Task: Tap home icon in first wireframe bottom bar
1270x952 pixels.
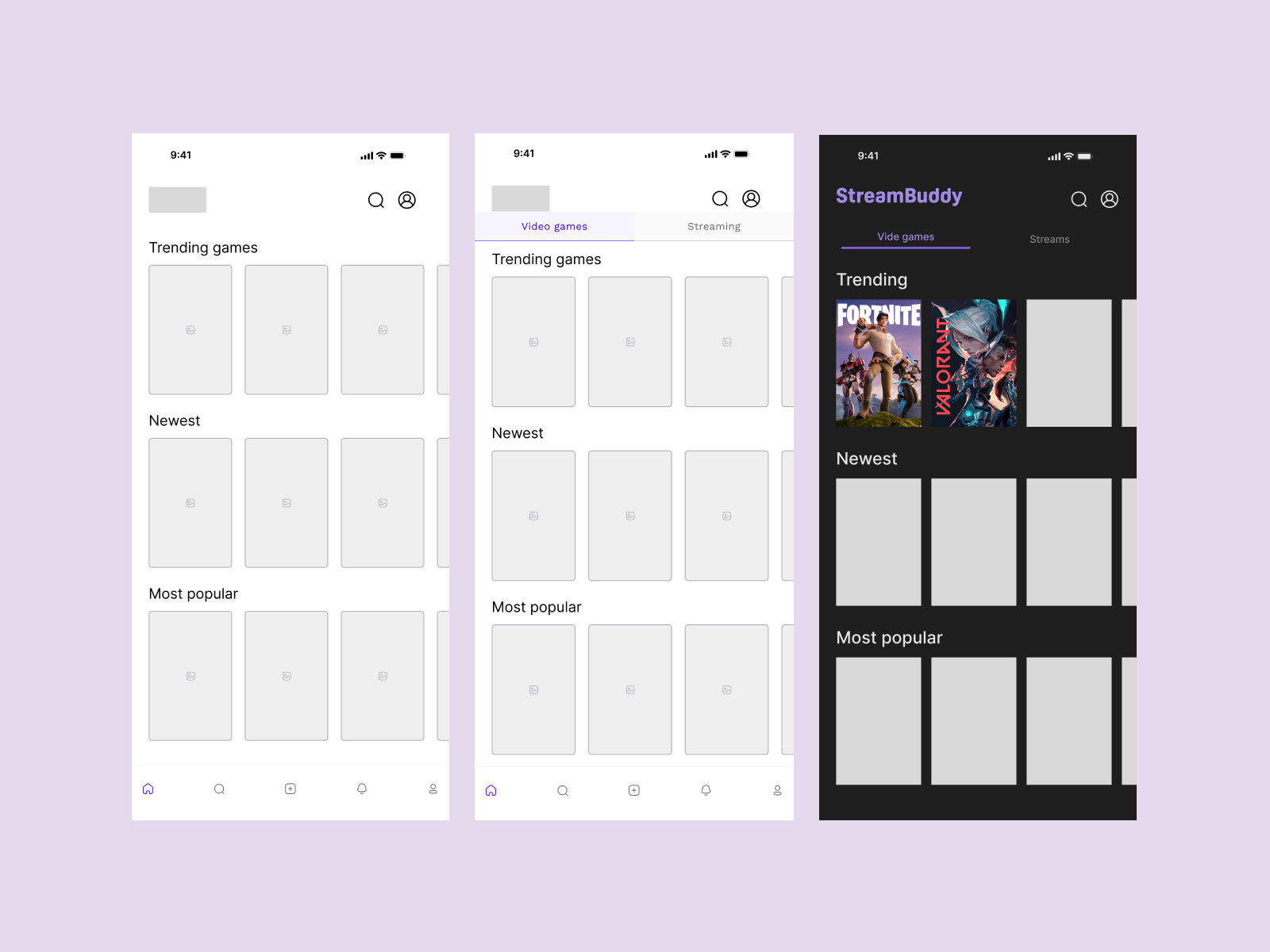Action: point(148,789)
